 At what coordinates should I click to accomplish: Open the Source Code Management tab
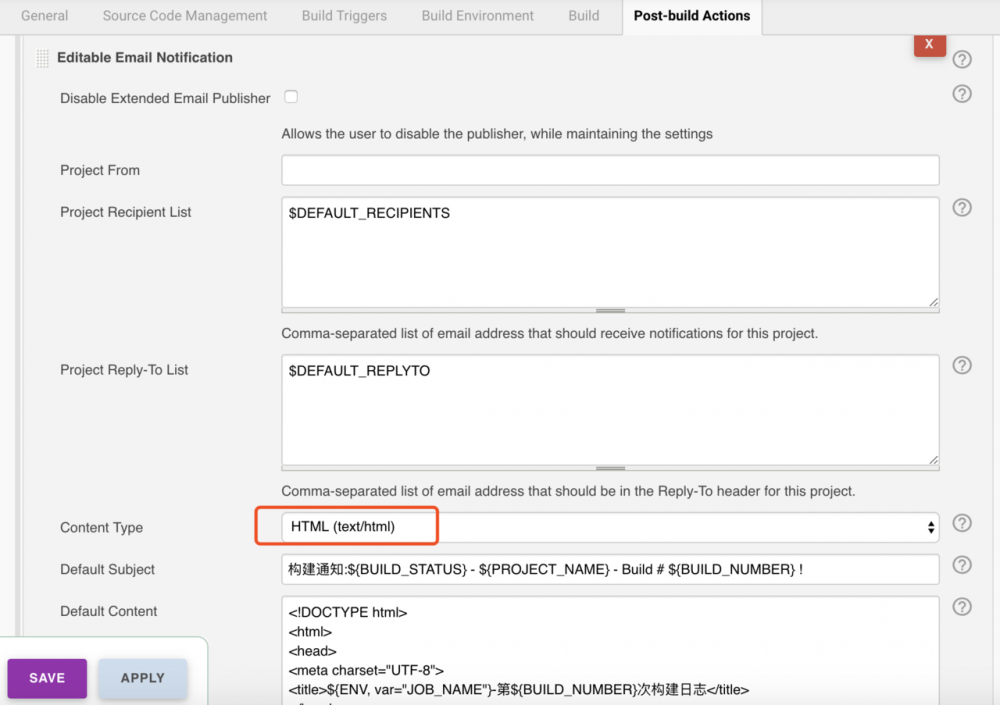184,16
